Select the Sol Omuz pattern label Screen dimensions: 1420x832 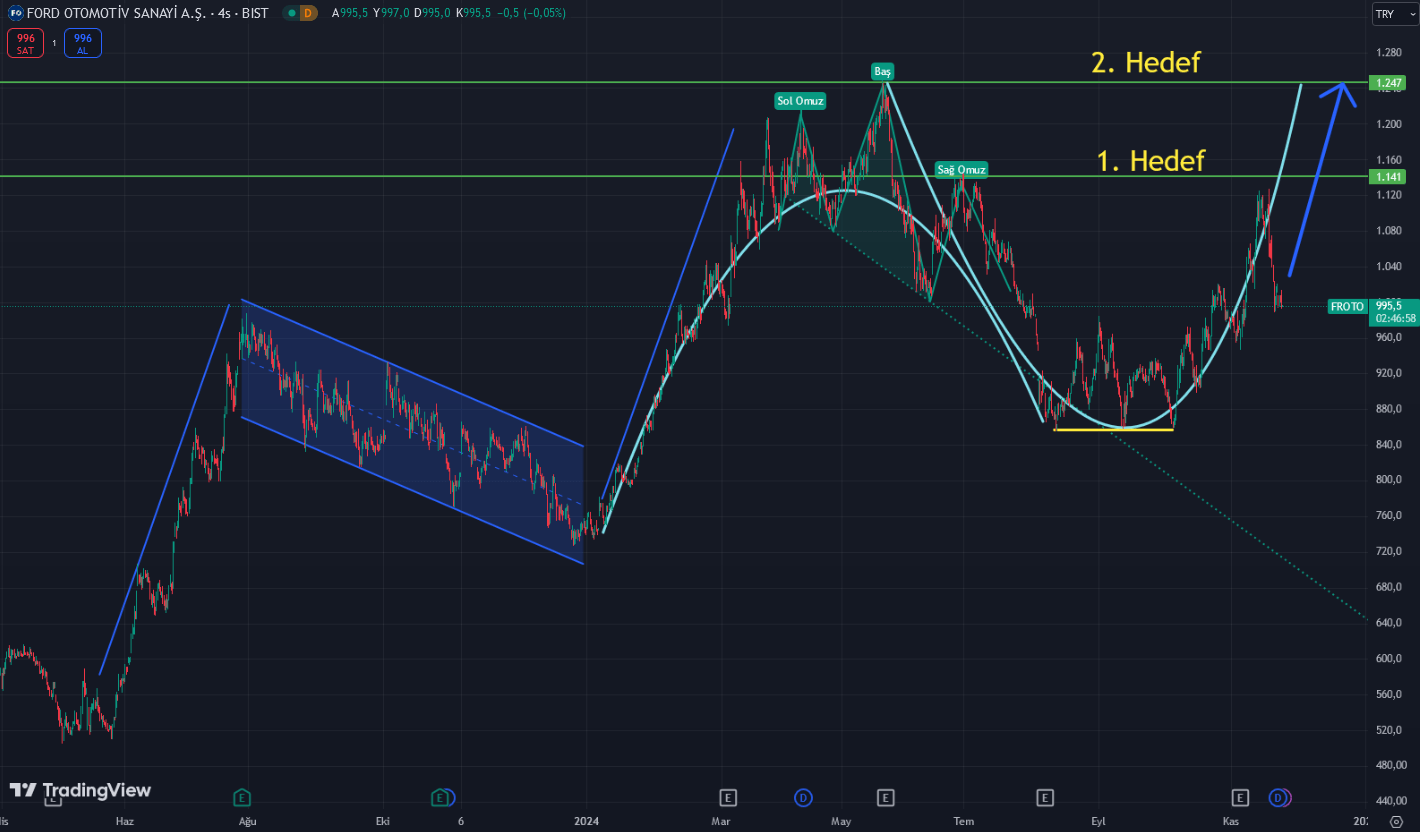pos(800,100)
